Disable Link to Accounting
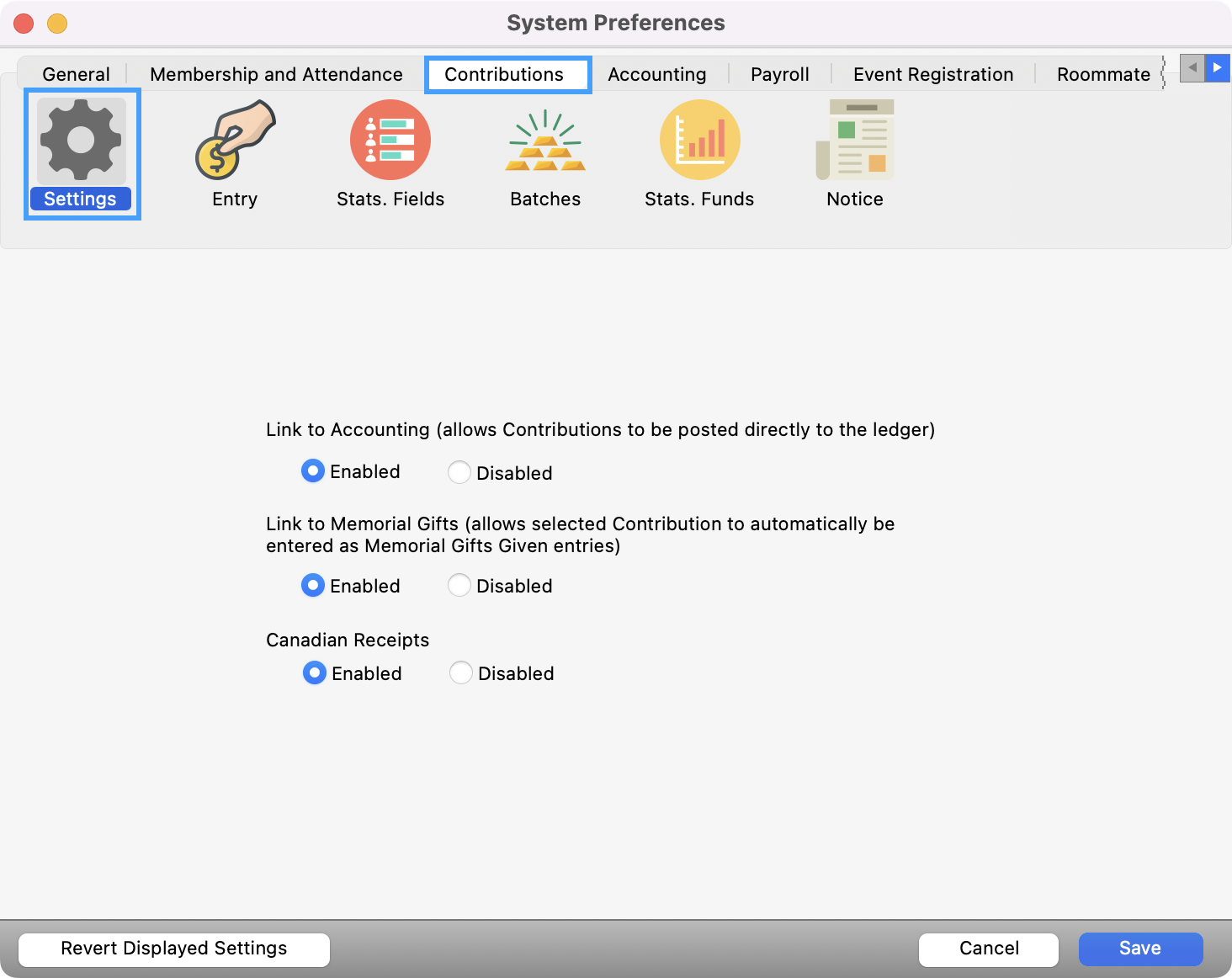 [459, 472]
